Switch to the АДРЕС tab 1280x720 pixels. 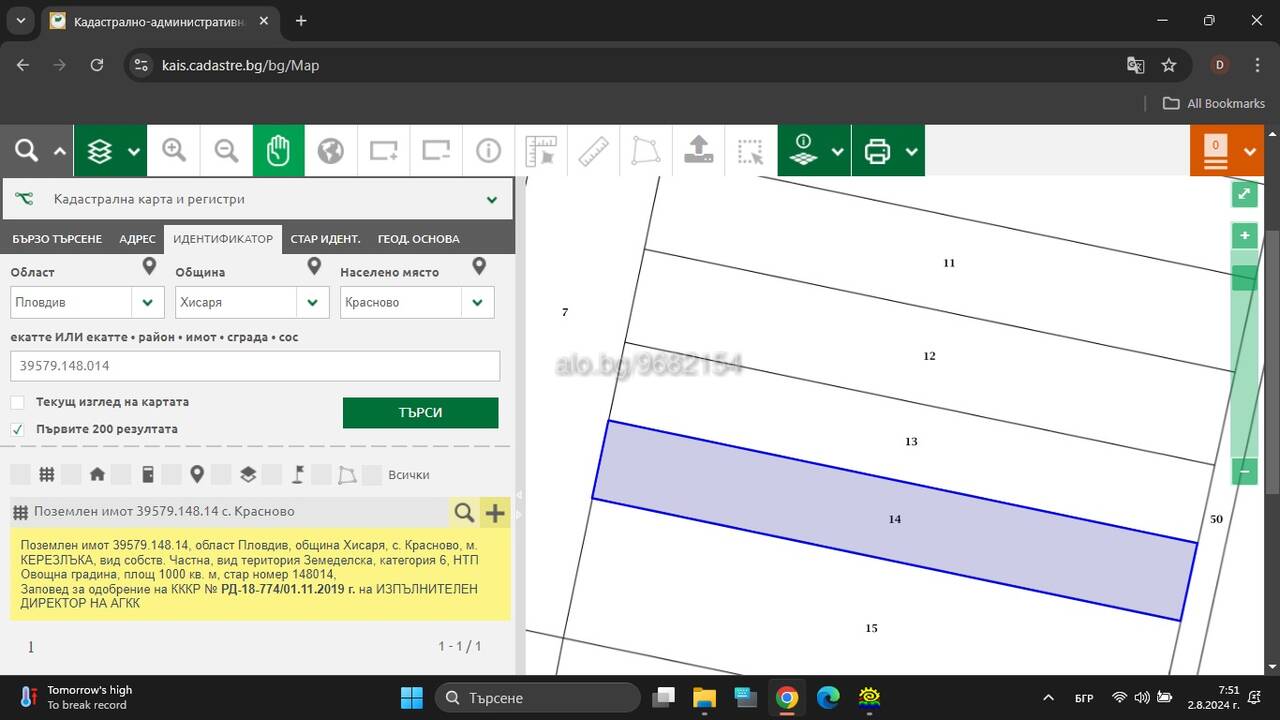tap(137, 239)
